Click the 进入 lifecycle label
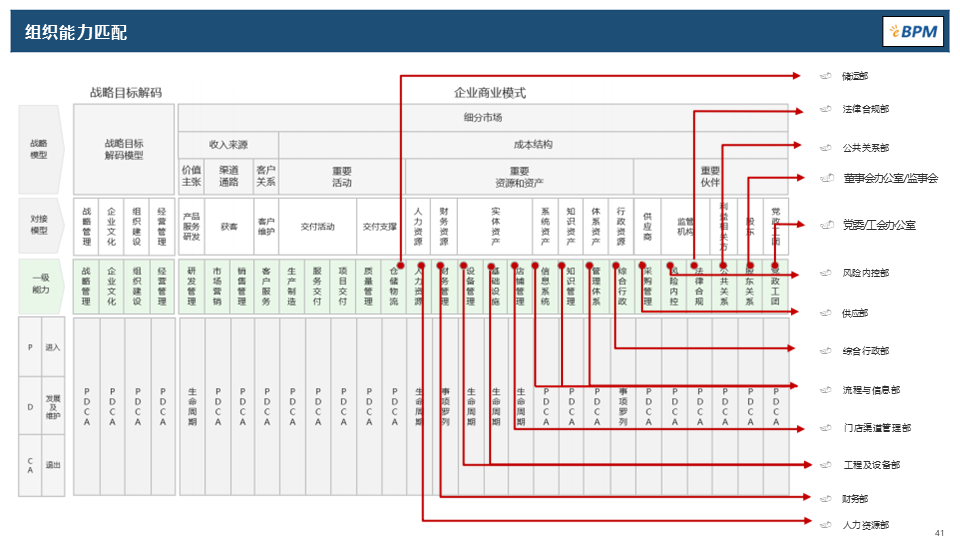Image resolution: width=960 pixels, height=540 pixels. click(53, 347)
